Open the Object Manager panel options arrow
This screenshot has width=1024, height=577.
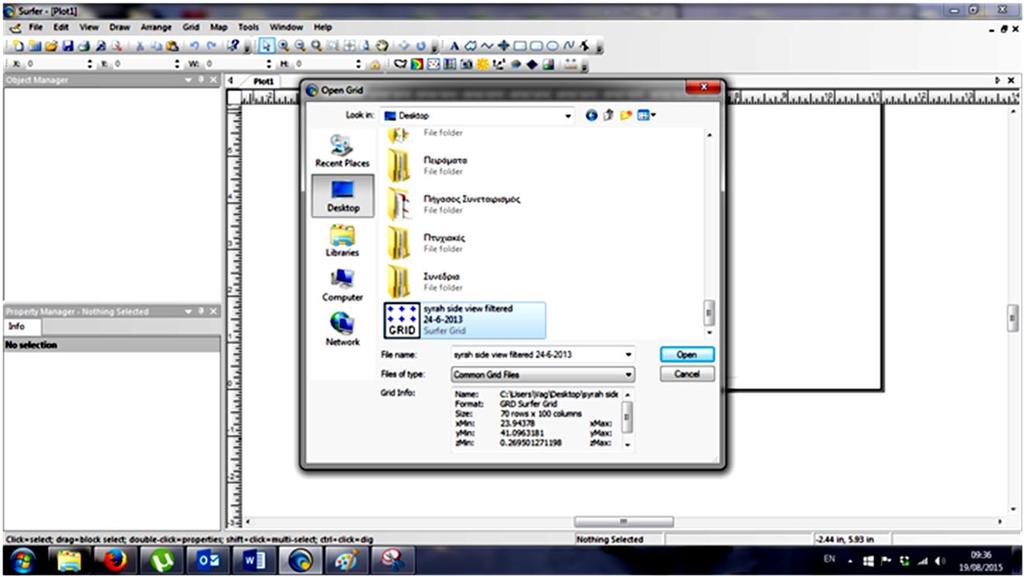coord(188,80)
